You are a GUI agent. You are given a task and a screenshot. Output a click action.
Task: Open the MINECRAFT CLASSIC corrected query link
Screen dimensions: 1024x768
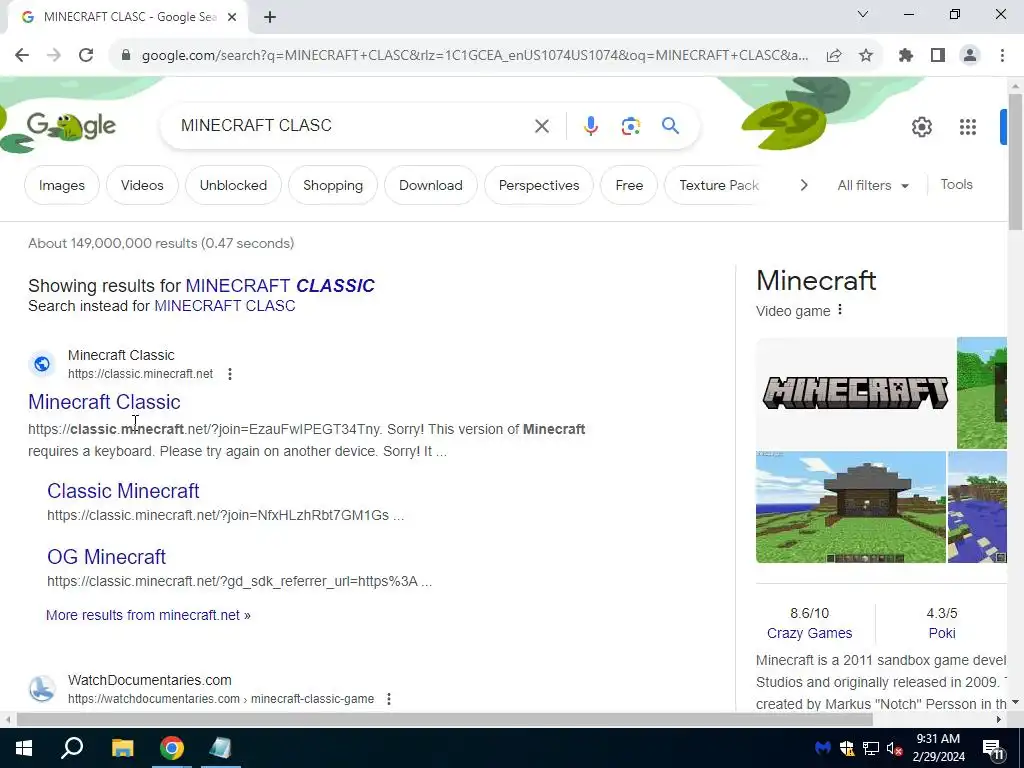pos(280,285)
